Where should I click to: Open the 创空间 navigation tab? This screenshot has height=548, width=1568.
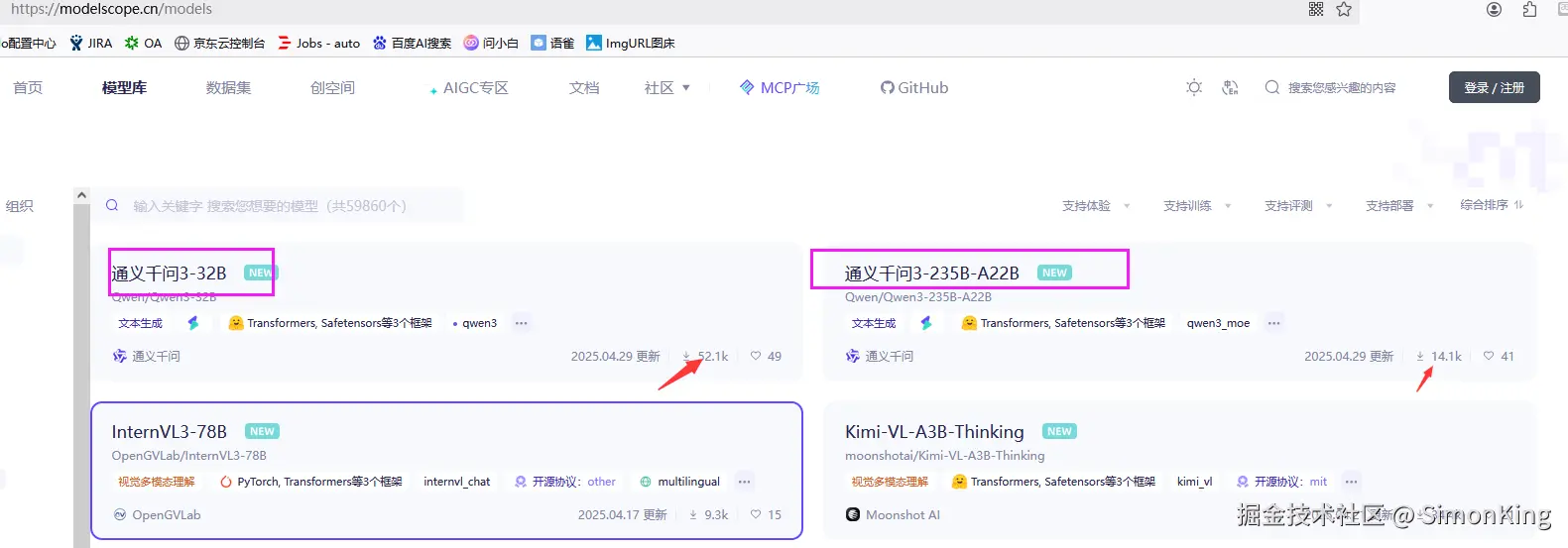pyautogui.click(x=332, y=87)
